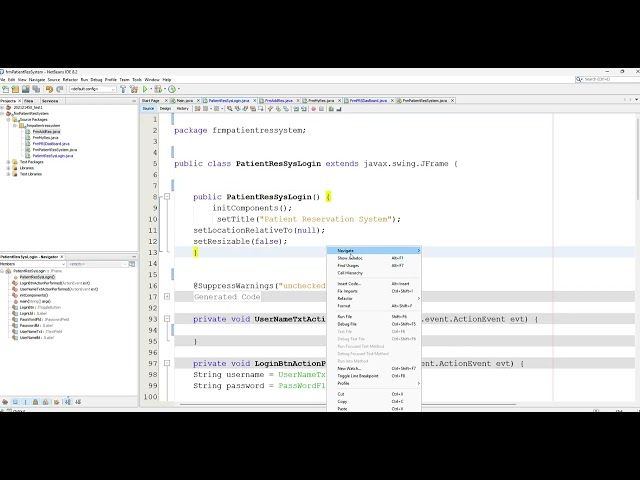Select initComponents() in the Navigator list

click(x=34, y=295)
